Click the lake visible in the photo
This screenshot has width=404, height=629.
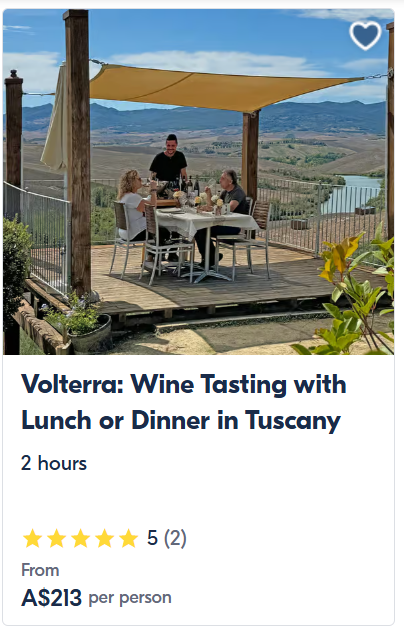click(351, 195)
